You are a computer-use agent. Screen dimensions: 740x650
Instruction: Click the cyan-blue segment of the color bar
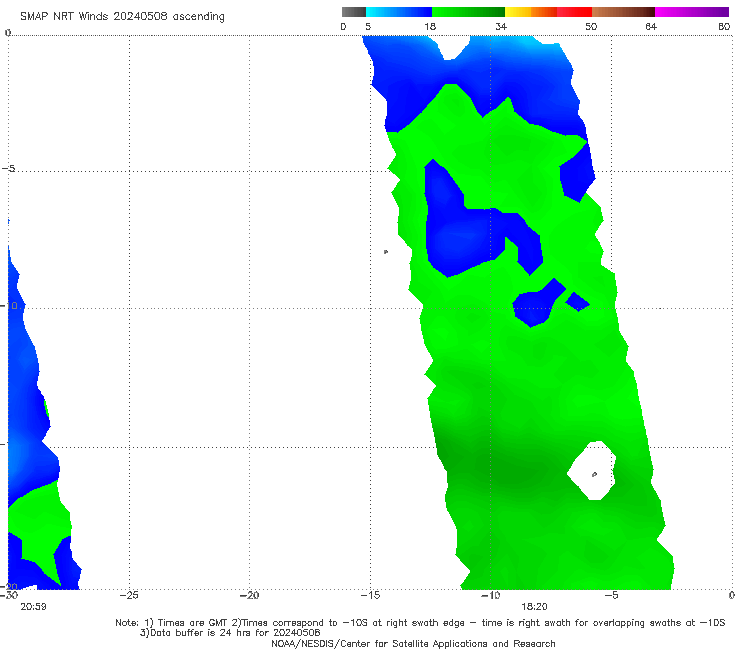[x=399, y=12]
